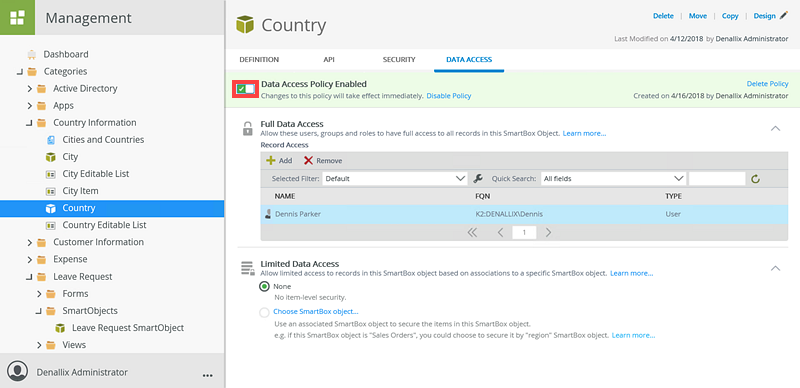Select the None radio button

coord(264,286)
